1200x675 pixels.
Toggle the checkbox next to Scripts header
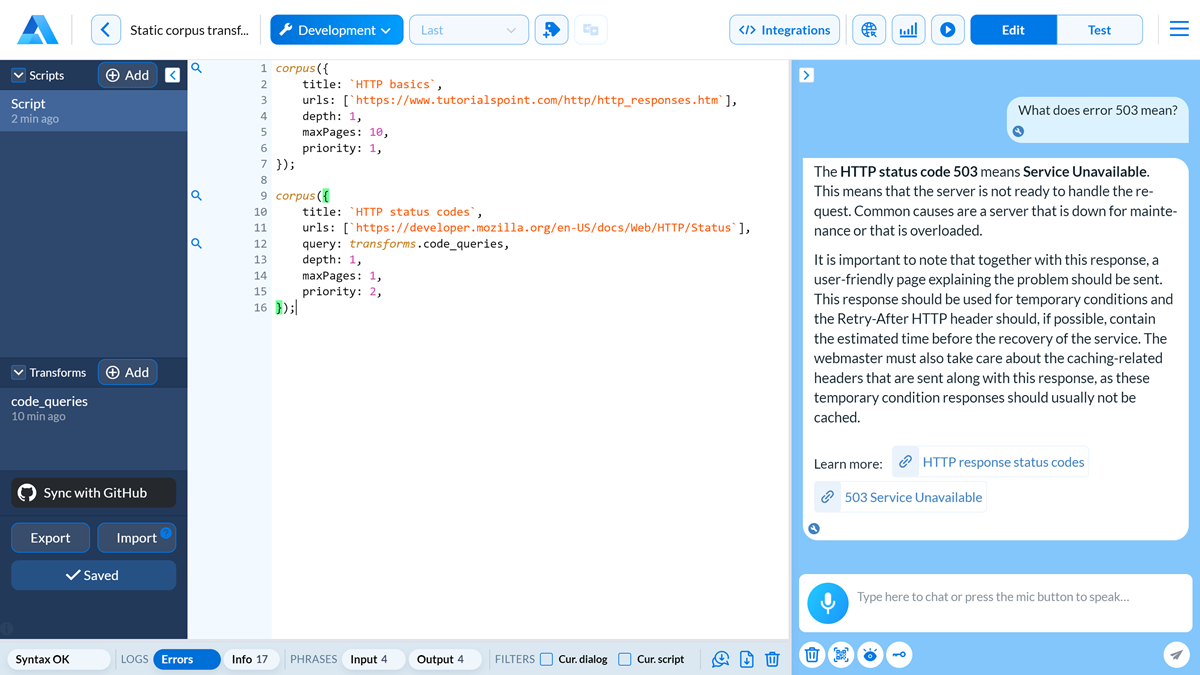17,74
